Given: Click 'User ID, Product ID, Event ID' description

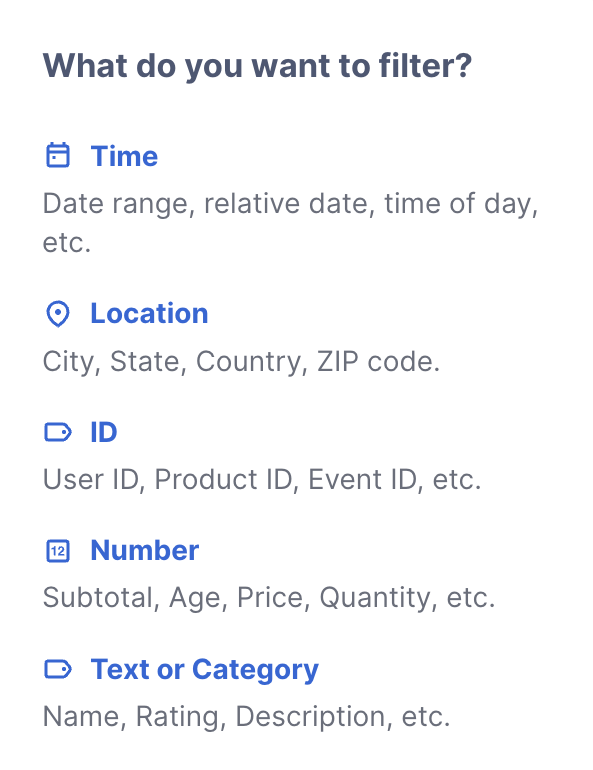Looking at the screenshot, I should [x=262, y=480].
